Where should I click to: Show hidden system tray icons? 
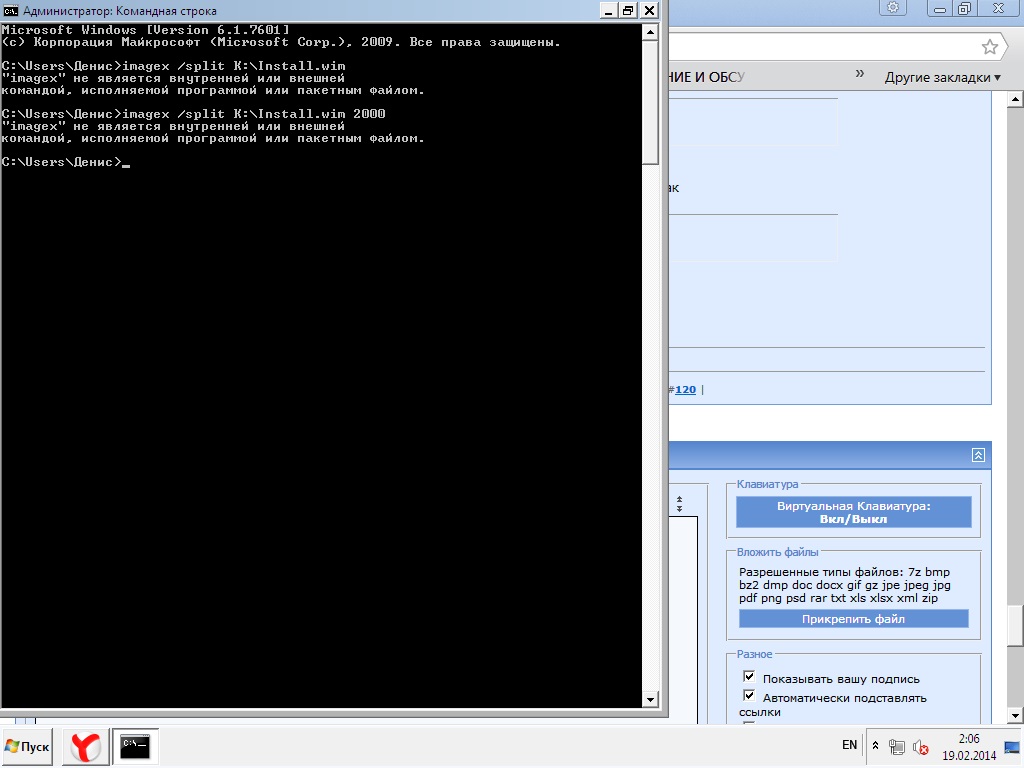[876, 746]
